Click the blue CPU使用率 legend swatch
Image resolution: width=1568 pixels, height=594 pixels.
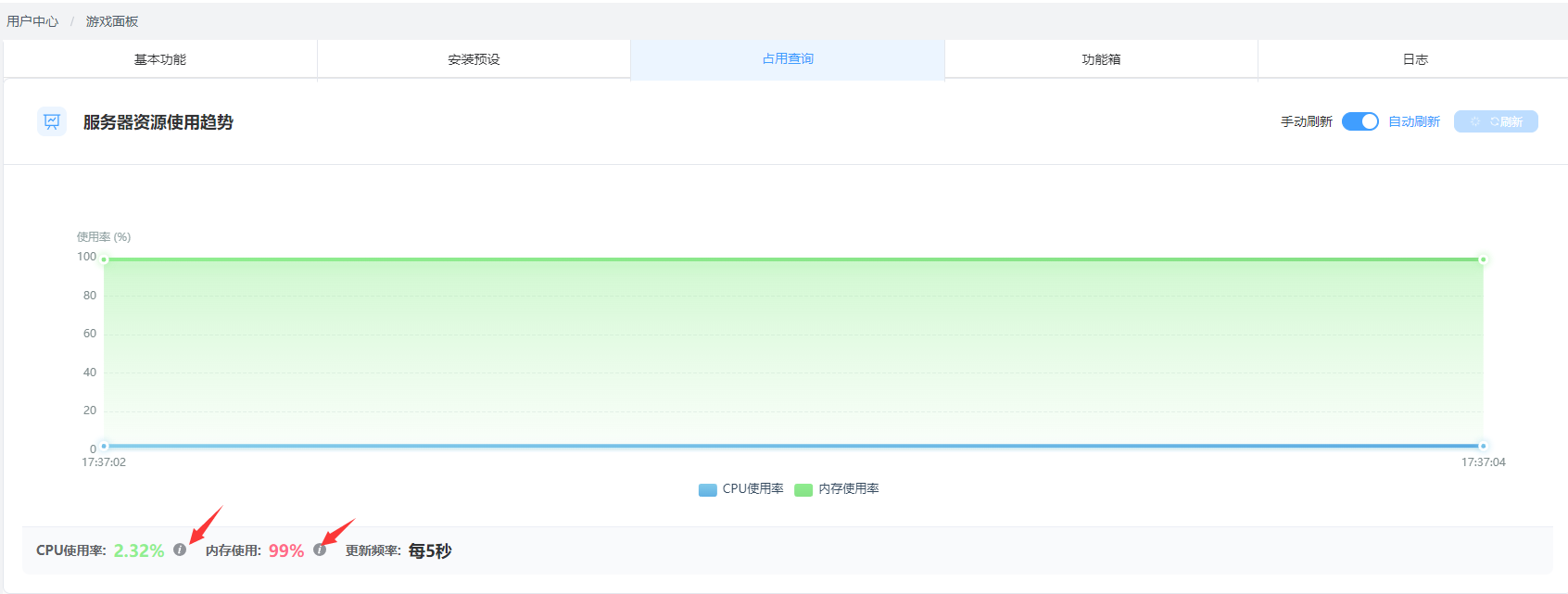(707, 489)
